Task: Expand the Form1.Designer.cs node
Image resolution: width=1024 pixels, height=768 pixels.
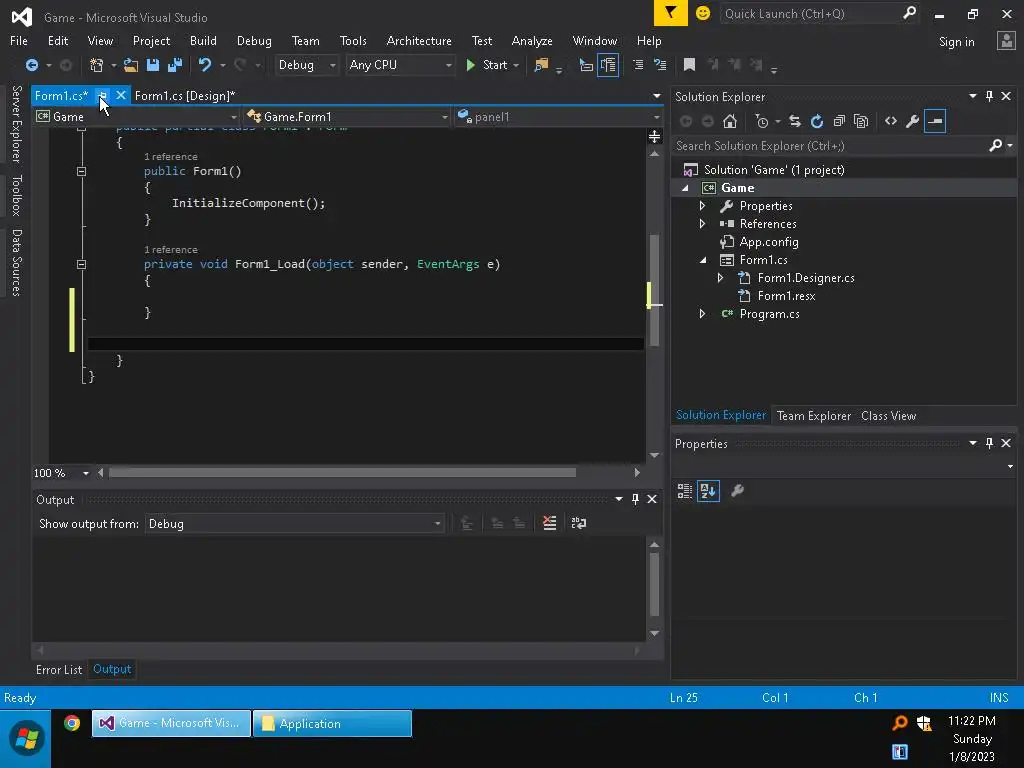Action: click(x=720, y=278)
